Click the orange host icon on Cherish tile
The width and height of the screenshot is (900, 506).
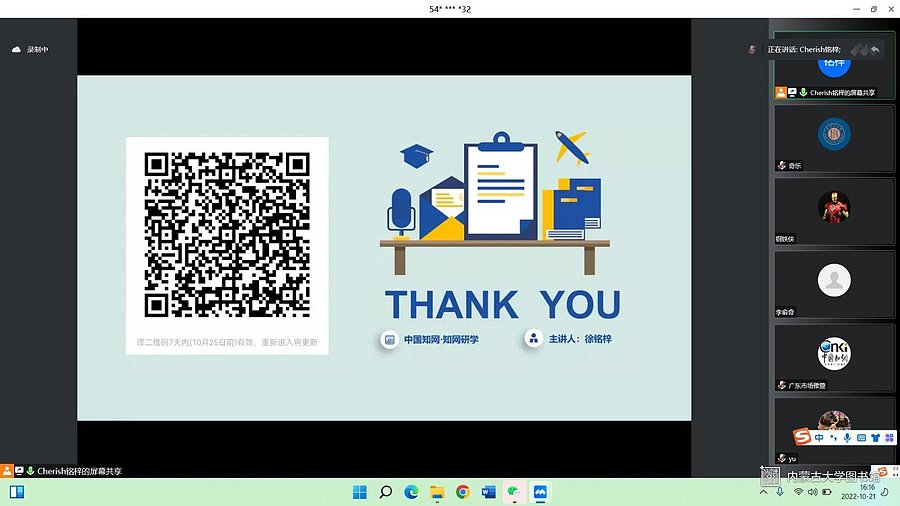coord(781,92)
